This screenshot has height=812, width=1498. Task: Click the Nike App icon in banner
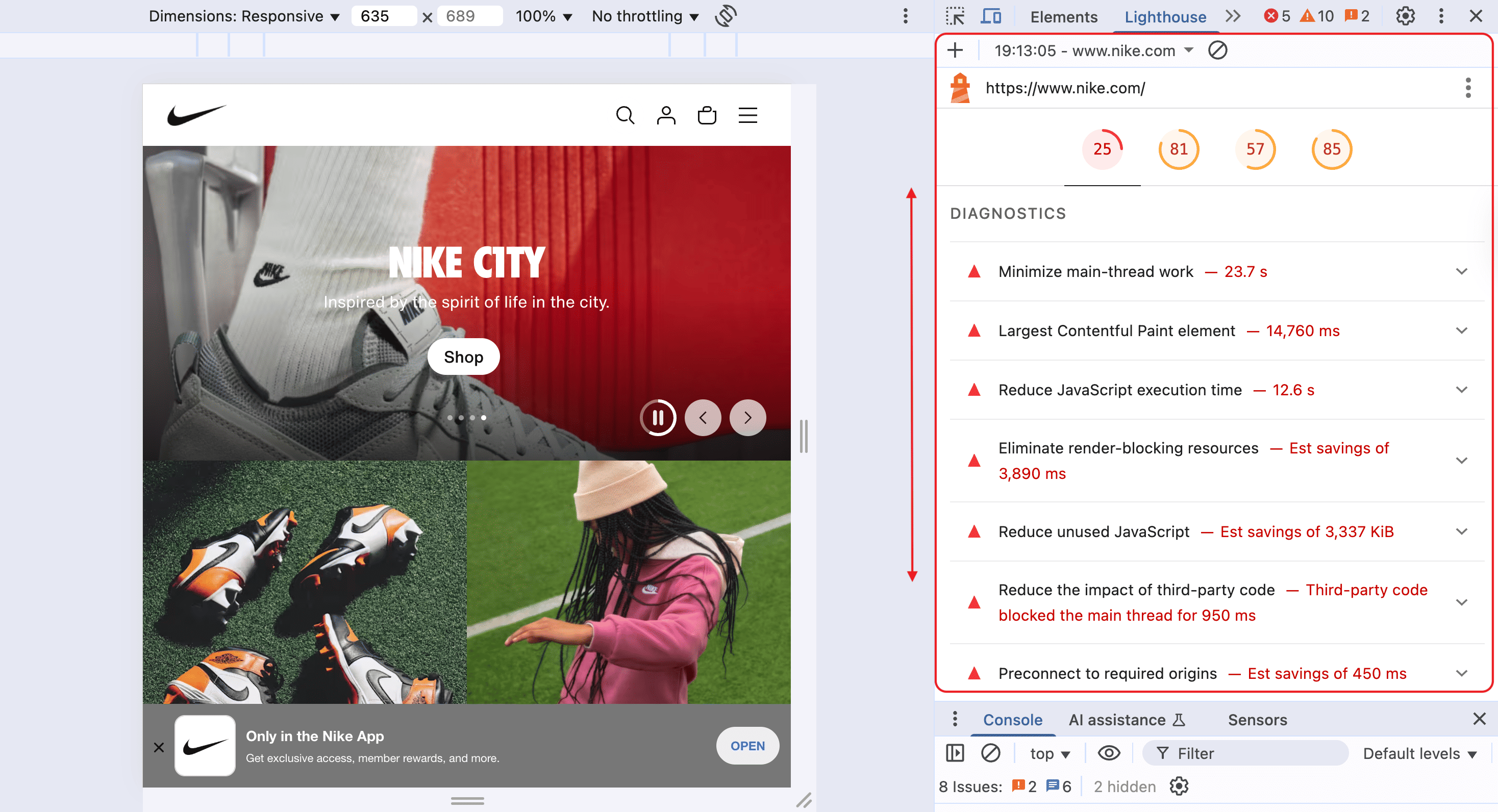point(205,746)
